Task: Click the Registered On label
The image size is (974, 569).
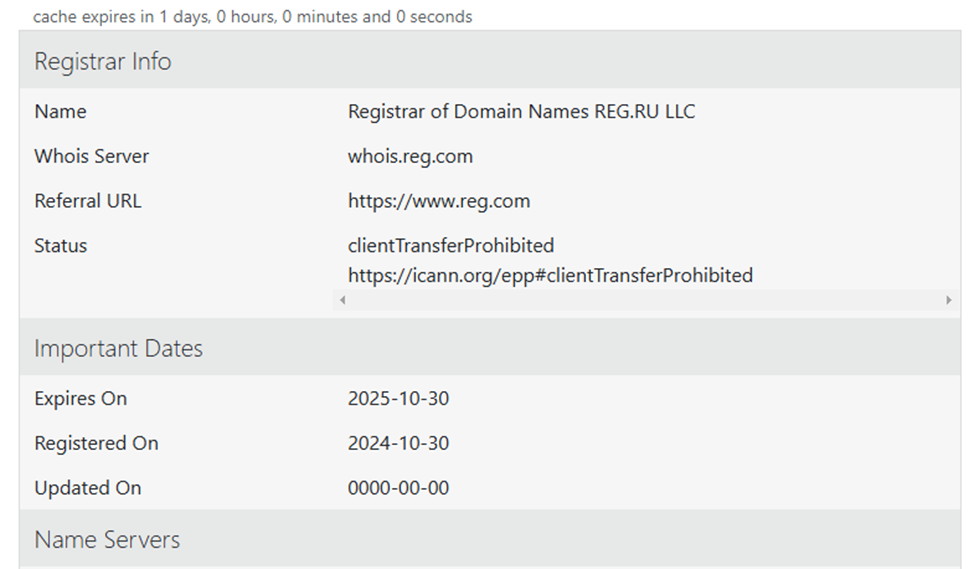Action: point(96,444)
